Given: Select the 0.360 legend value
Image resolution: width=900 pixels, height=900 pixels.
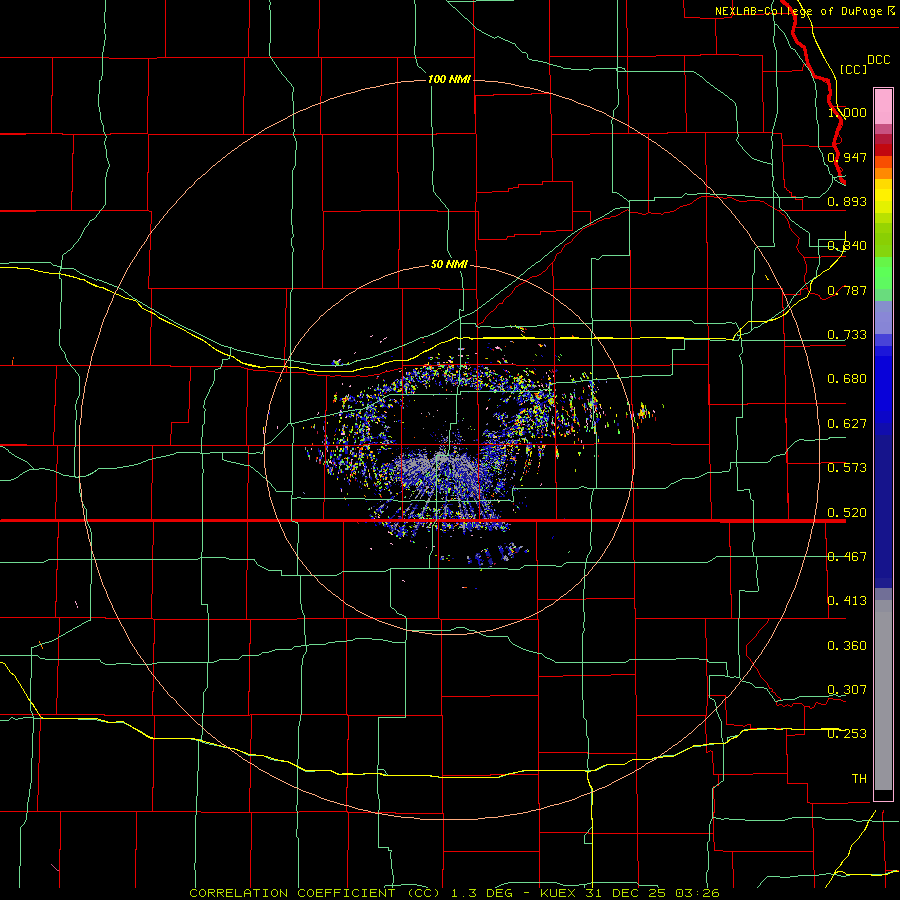Looking at the screenshot, I should (x=847, y=646).
